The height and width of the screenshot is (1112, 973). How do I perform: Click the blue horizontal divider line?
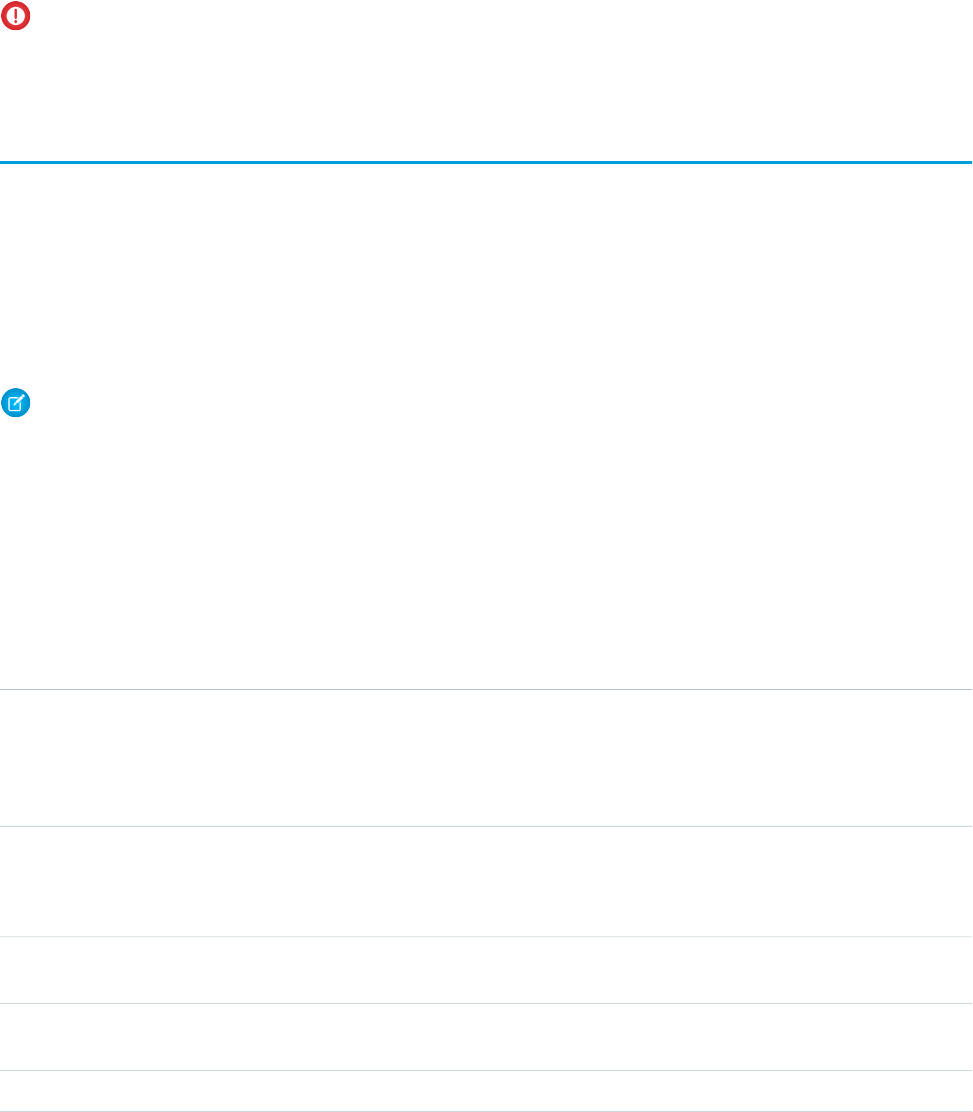[x=486, y=162]
